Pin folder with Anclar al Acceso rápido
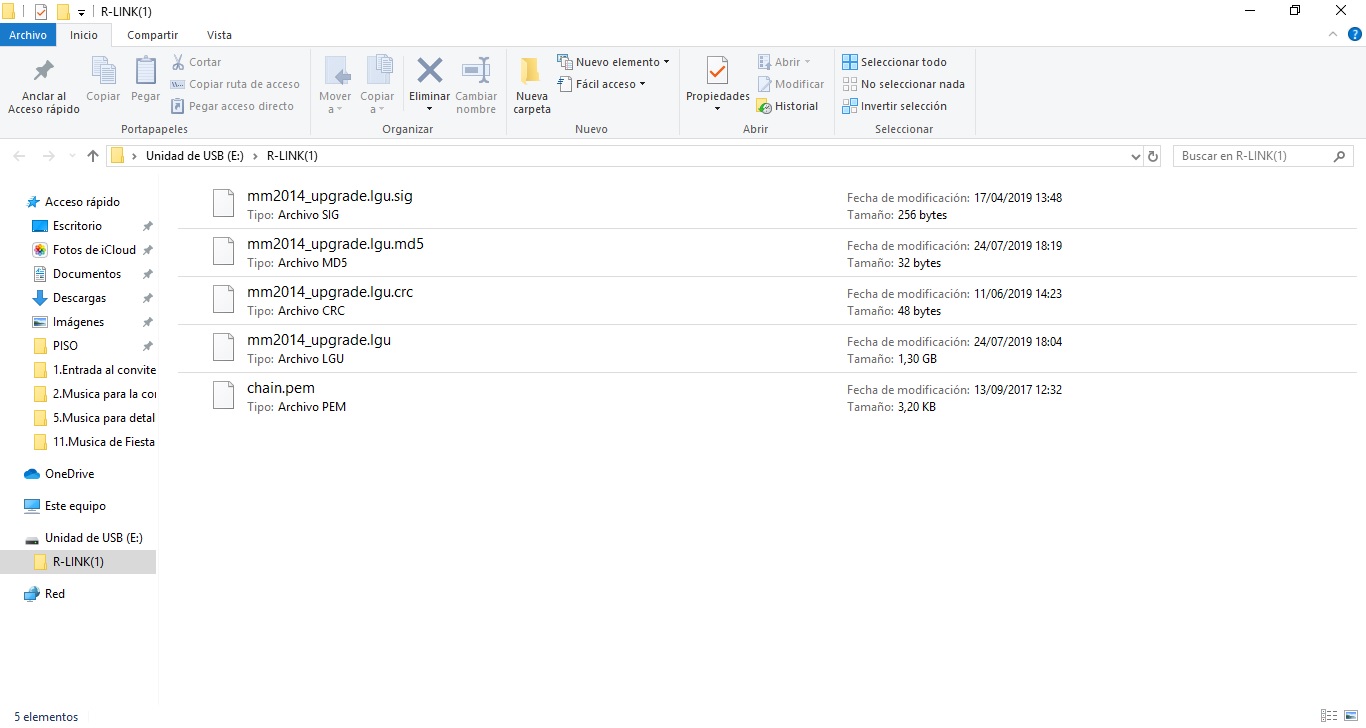This screenshot has width=1366, height=728. tap(44, 86)
